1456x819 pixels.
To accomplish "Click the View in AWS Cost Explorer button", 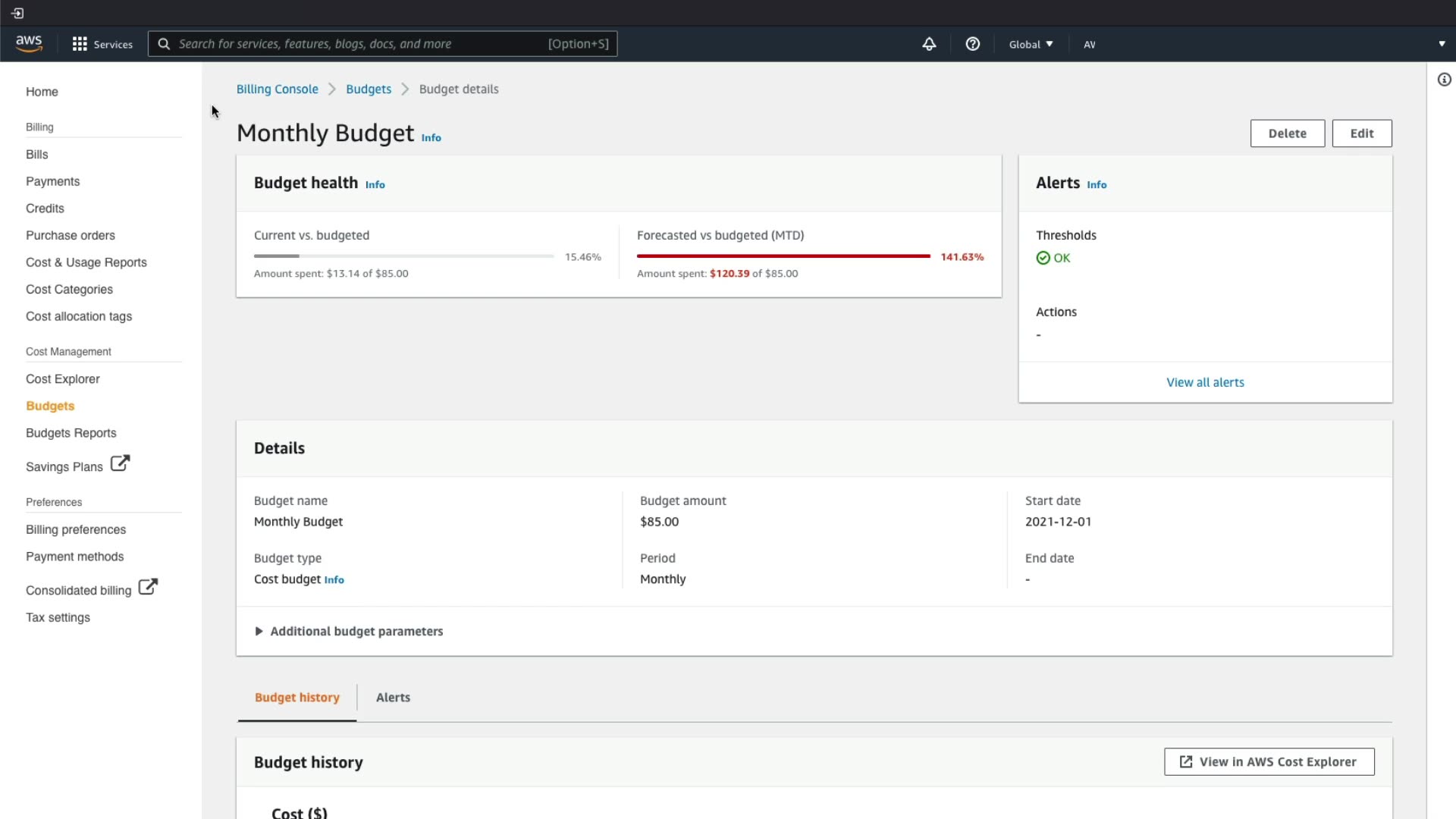I will point(1269,761).
